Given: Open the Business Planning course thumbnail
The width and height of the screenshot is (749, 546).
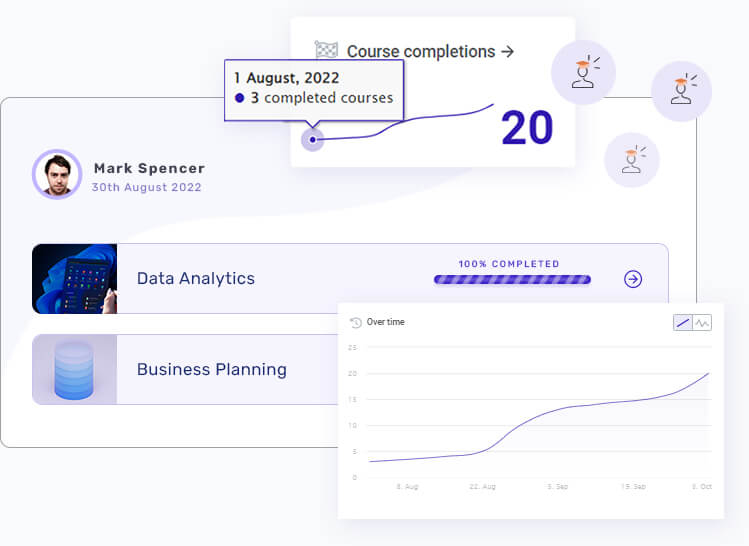Looking at the screenshot, I should tap(75, 369).
